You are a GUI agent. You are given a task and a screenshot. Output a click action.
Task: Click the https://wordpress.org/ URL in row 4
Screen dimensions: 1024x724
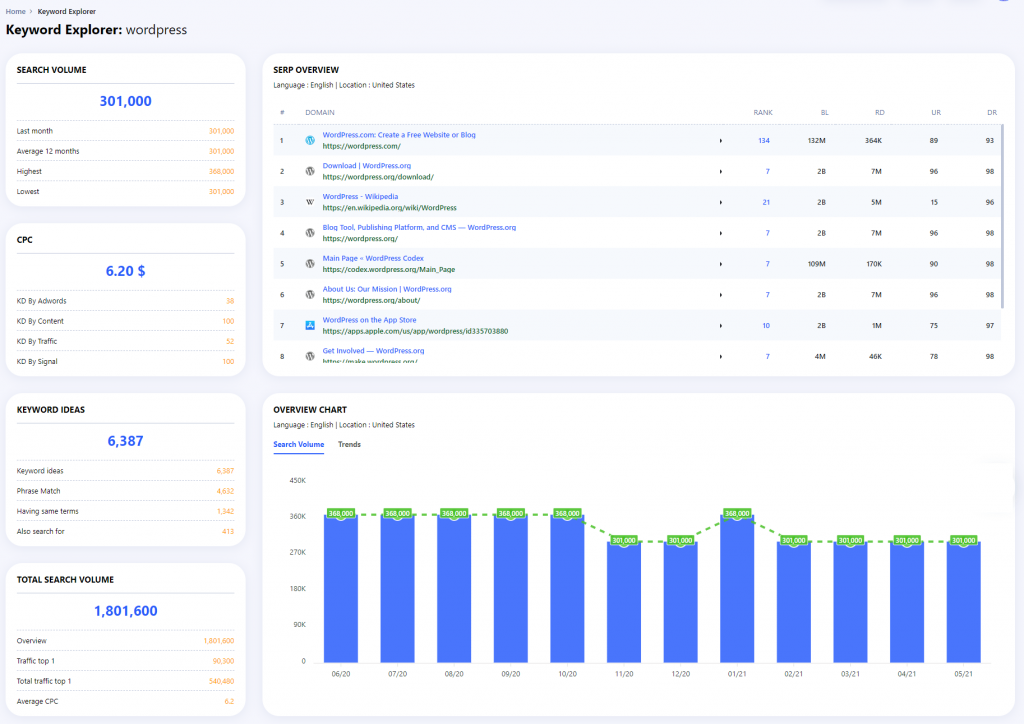360,239
